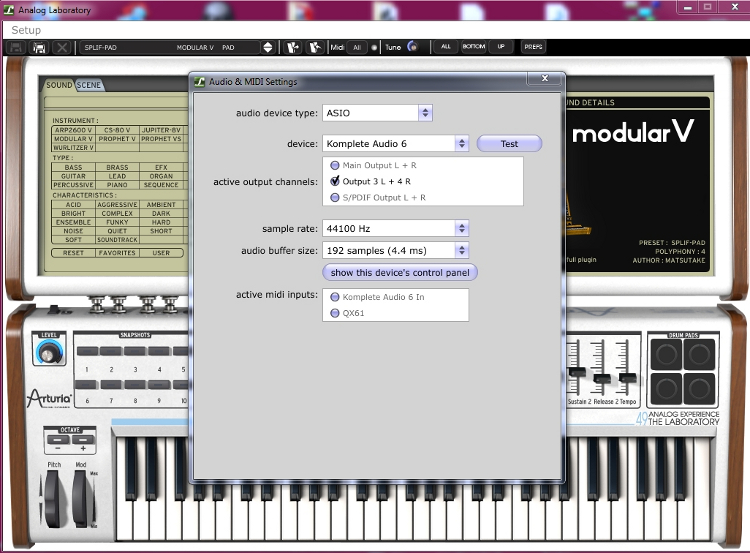Click the PREFS button

(x=533, y=46)
